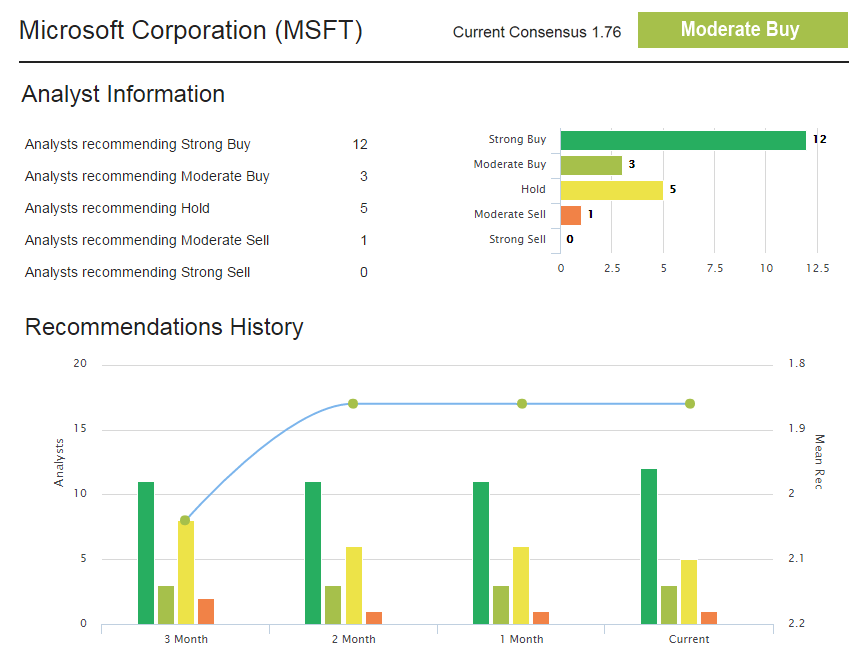
Task: Click the 1 Month mean rec line point
Action: [x=521, y=404]
